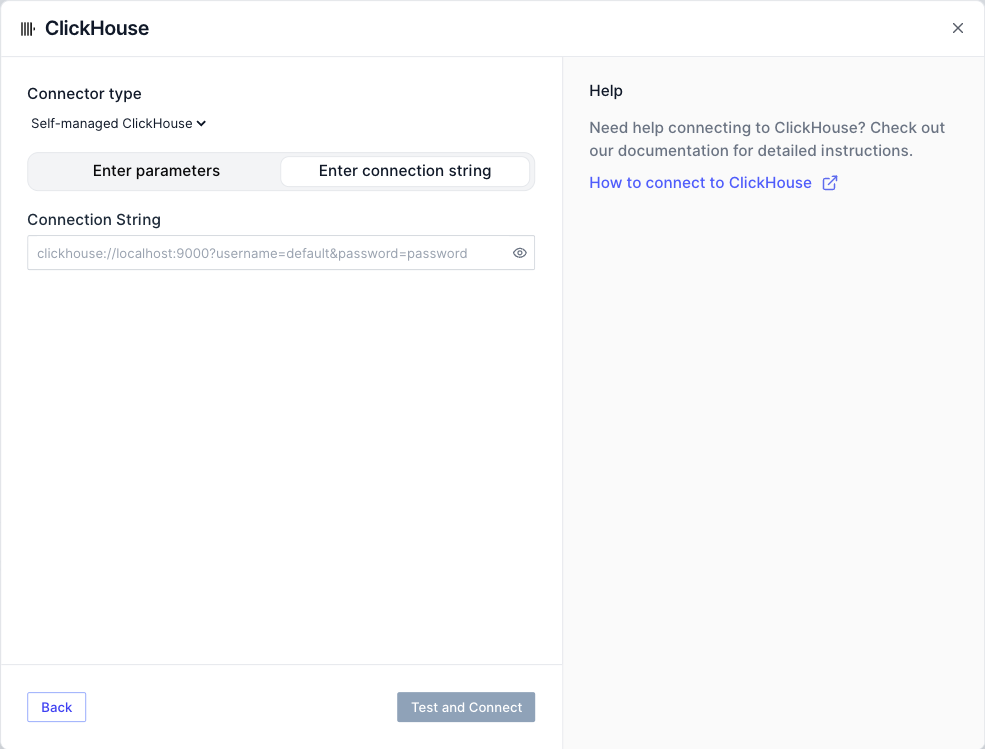Go back with the Back button
985x749 pixels.
[x=57, y=708]
